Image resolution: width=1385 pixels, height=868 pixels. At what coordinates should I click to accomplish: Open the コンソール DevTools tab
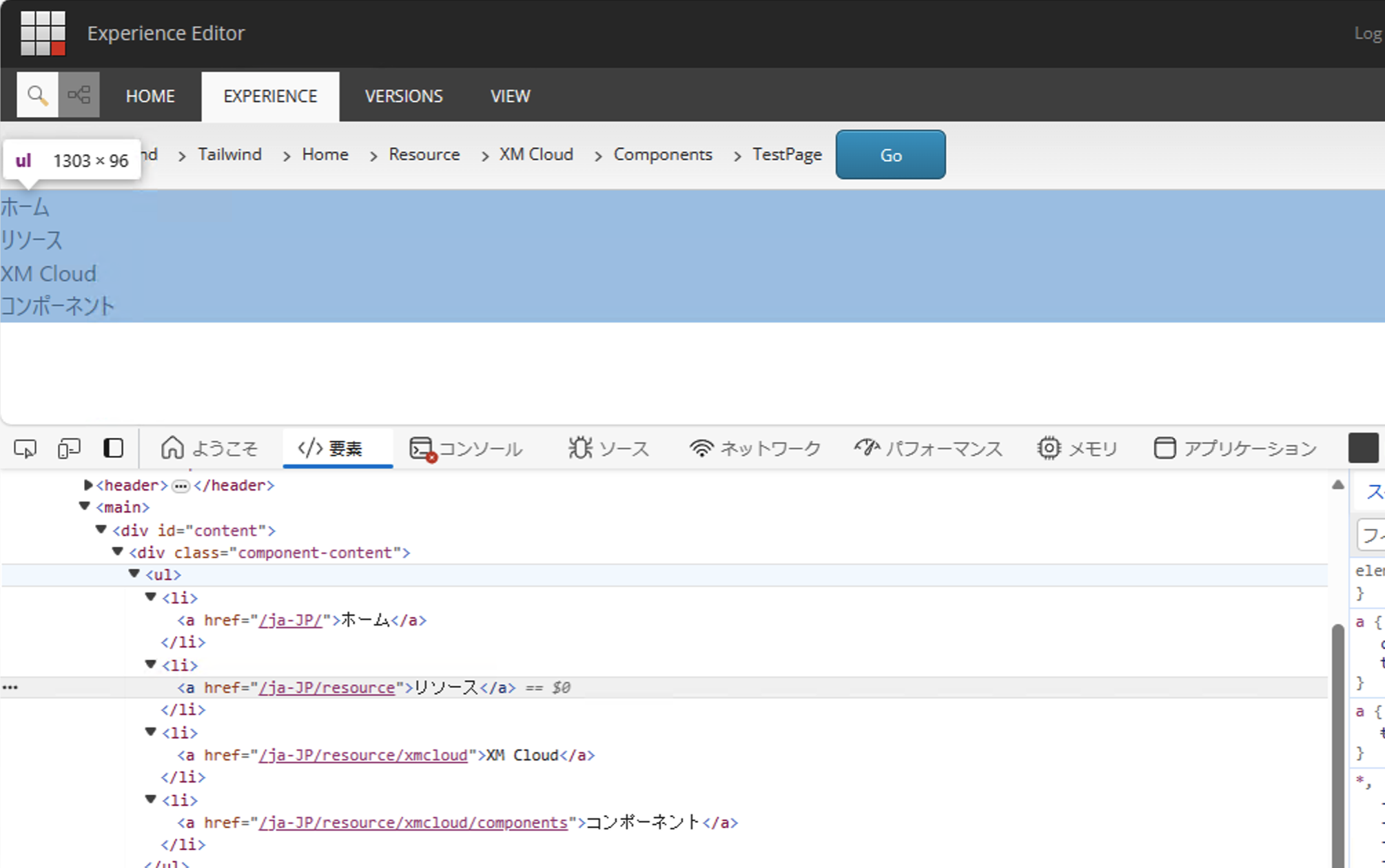pyautogui.click(x=467, y=448)
